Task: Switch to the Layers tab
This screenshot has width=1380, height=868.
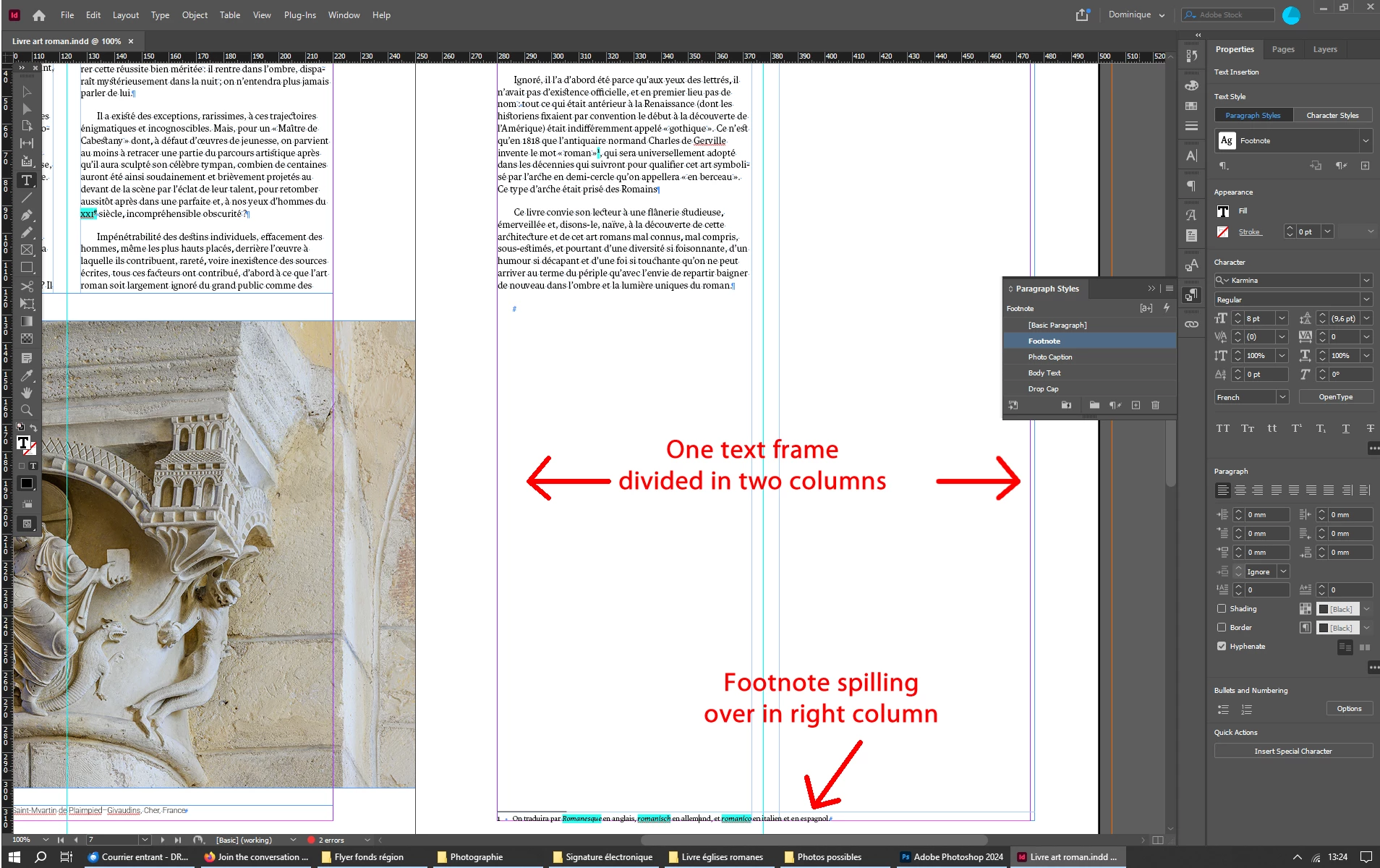Action: (x=1325, y=49)
